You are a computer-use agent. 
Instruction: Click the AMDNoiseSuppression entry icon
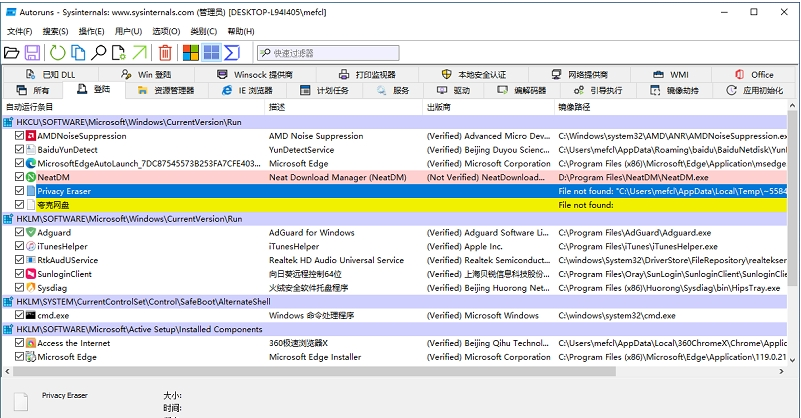coord(31,136)
